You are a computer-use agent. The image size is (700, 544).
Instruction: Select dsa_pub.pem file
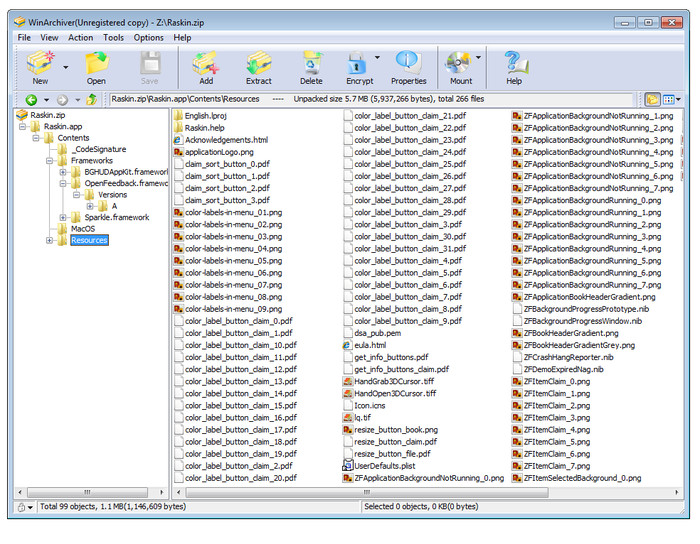click(378, 333)
